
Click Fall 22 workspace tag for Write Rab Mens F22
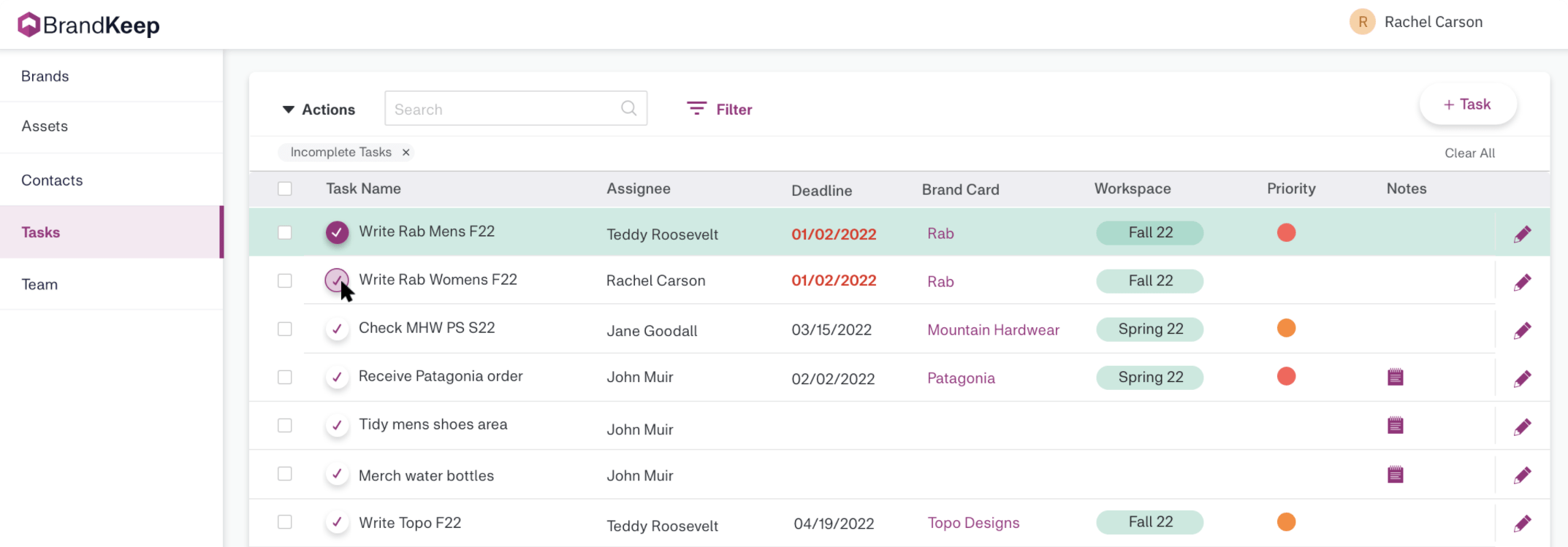pyautogui.click(x=1150, y=233)
